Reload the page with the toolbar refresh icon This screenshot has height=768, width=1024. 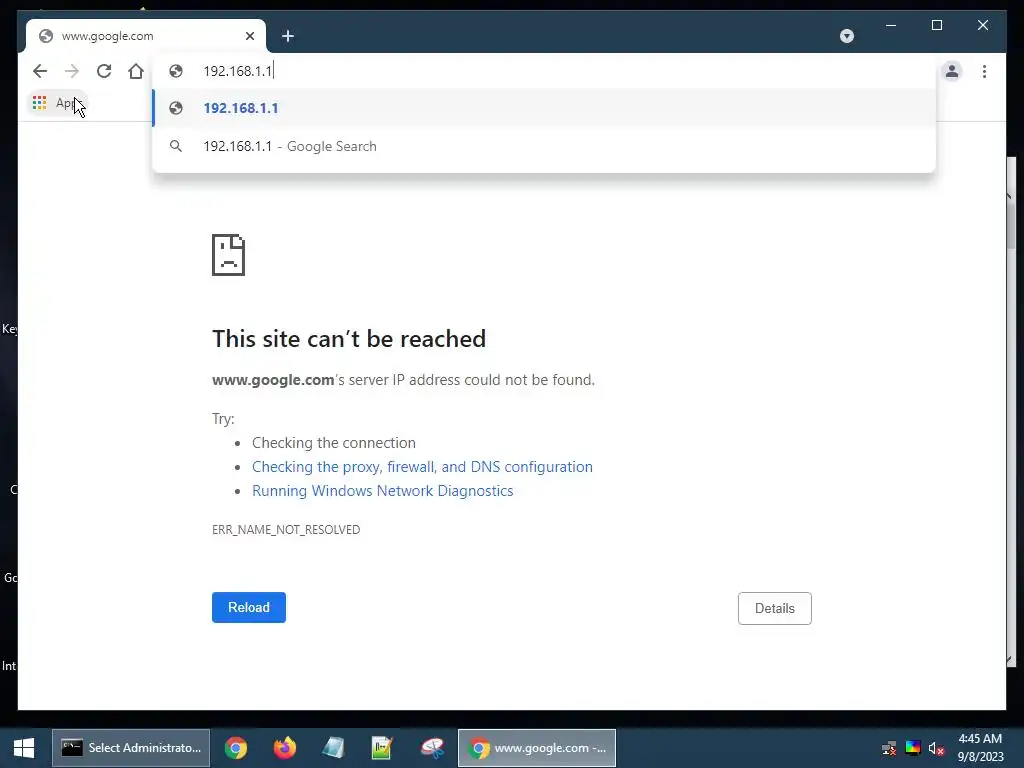point(104,71)
